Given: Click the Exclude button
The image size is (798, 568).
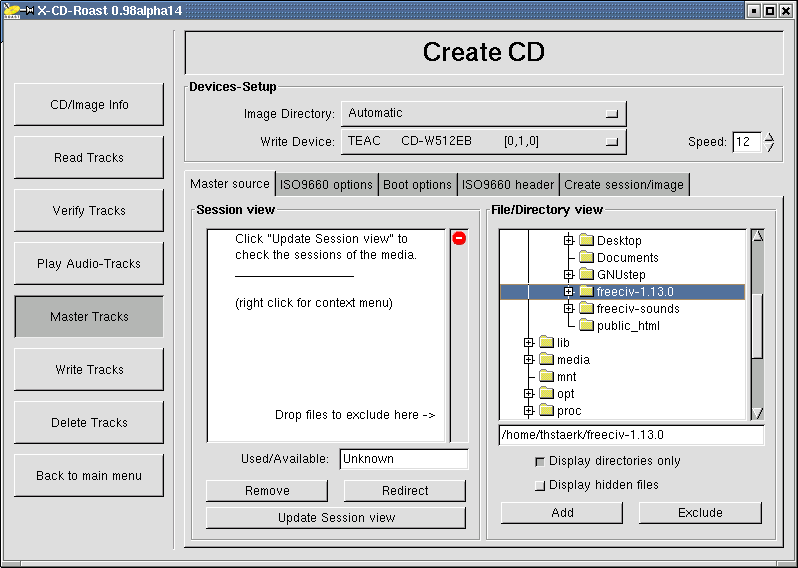Looking at the screenshot, I should click(700, 513).
